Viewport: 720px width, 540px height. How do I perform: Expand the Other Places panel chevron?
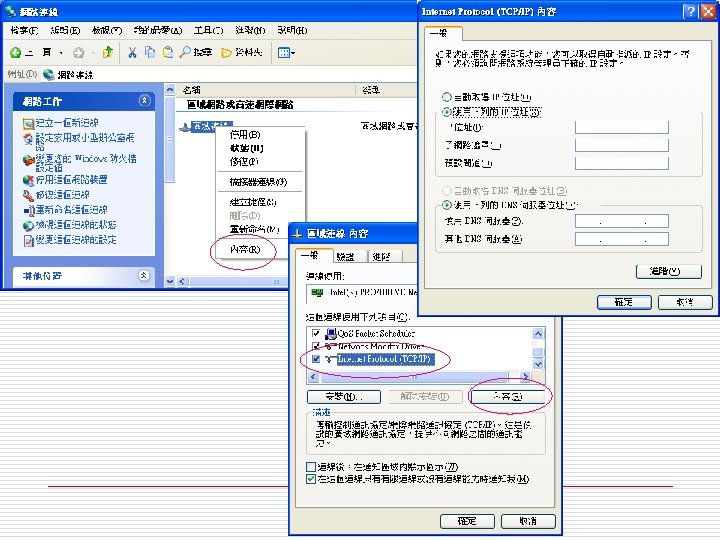pos(144,276)
